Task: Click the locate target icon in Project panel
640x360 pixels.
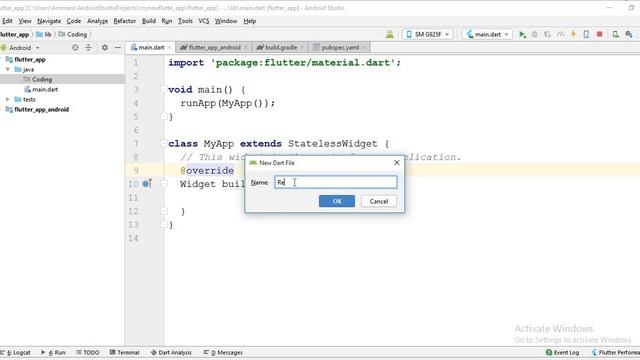Action: click(x=75, y=48)
